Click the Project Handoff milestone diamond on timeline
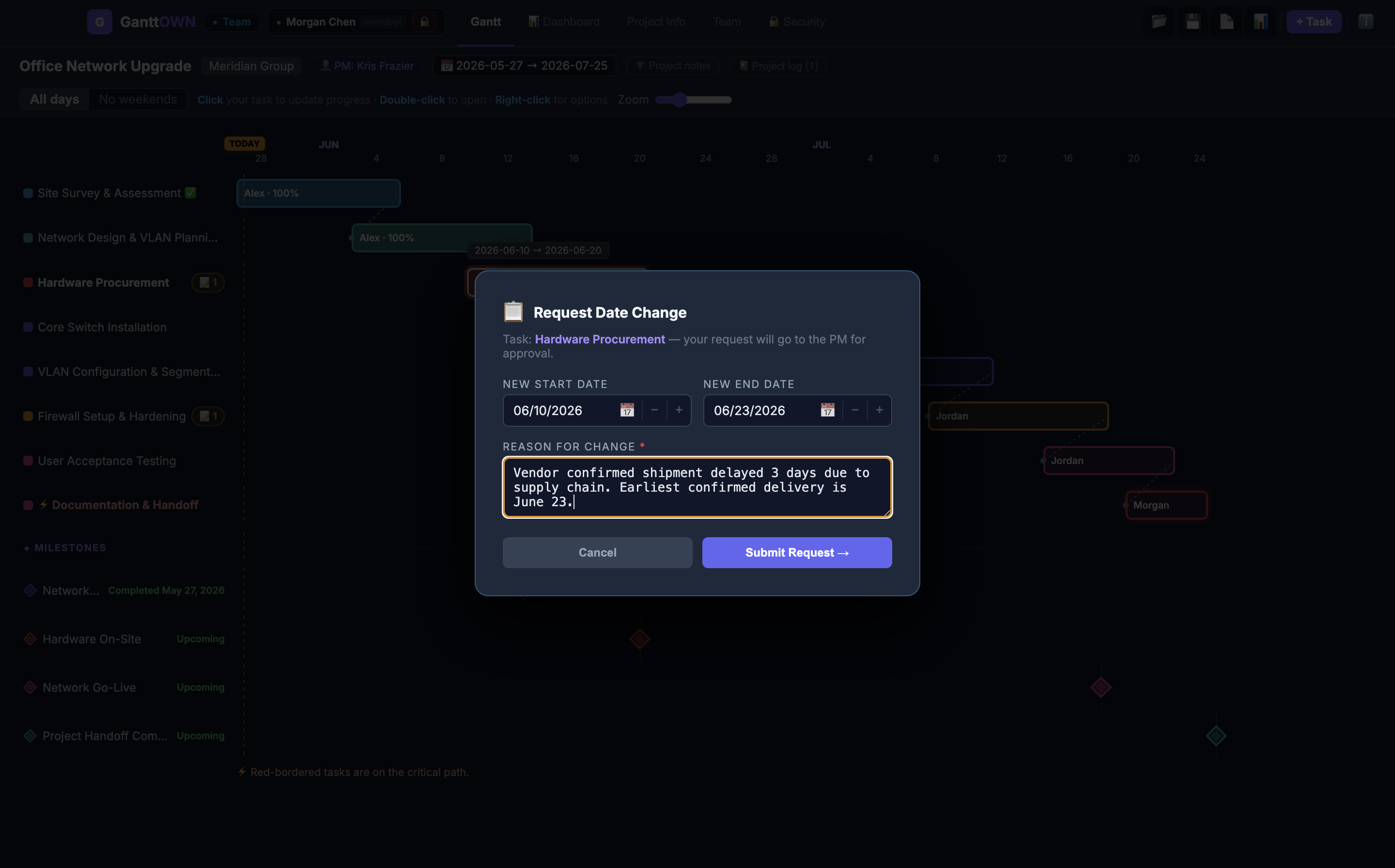1395x868 pixels. (1216, 735)
